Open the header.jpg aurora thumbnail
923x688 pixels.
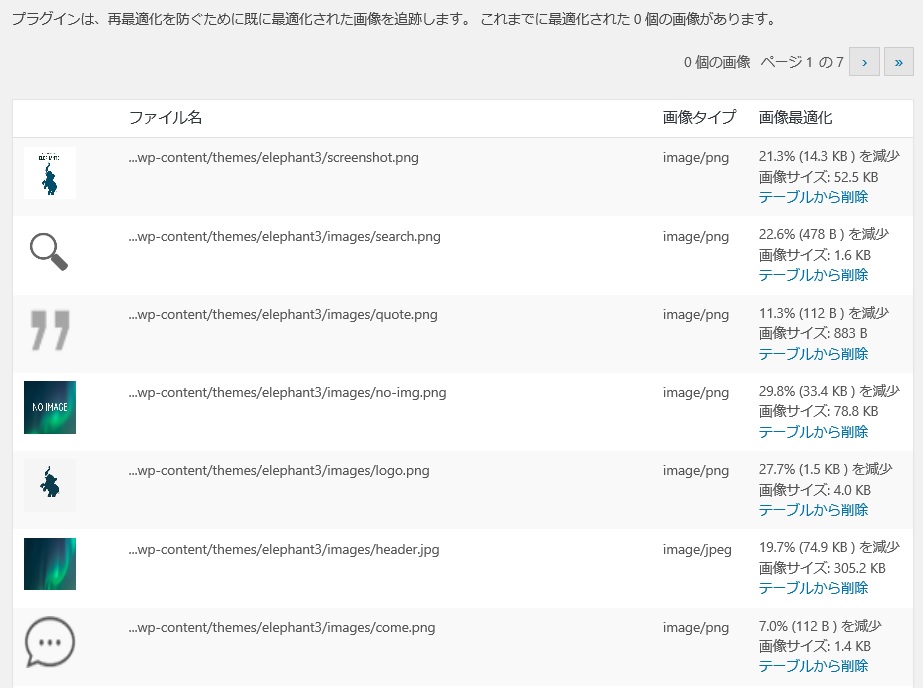50,564
